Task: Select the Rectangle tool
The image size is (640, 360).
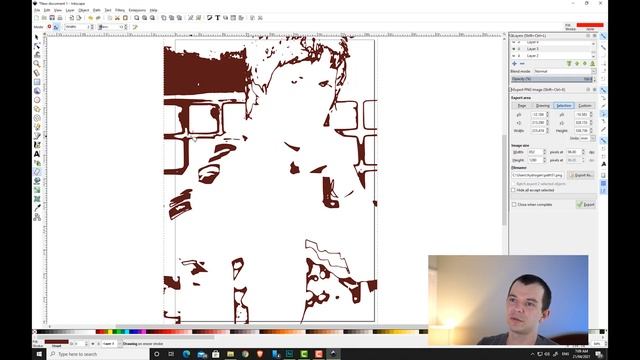Action: pos(37,82)
